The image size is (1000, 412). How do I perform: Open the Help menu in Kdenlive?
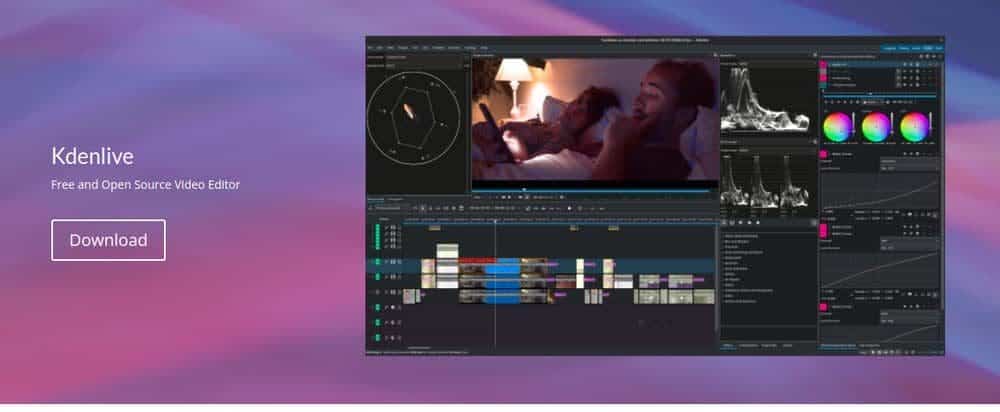tap(485, 48)
